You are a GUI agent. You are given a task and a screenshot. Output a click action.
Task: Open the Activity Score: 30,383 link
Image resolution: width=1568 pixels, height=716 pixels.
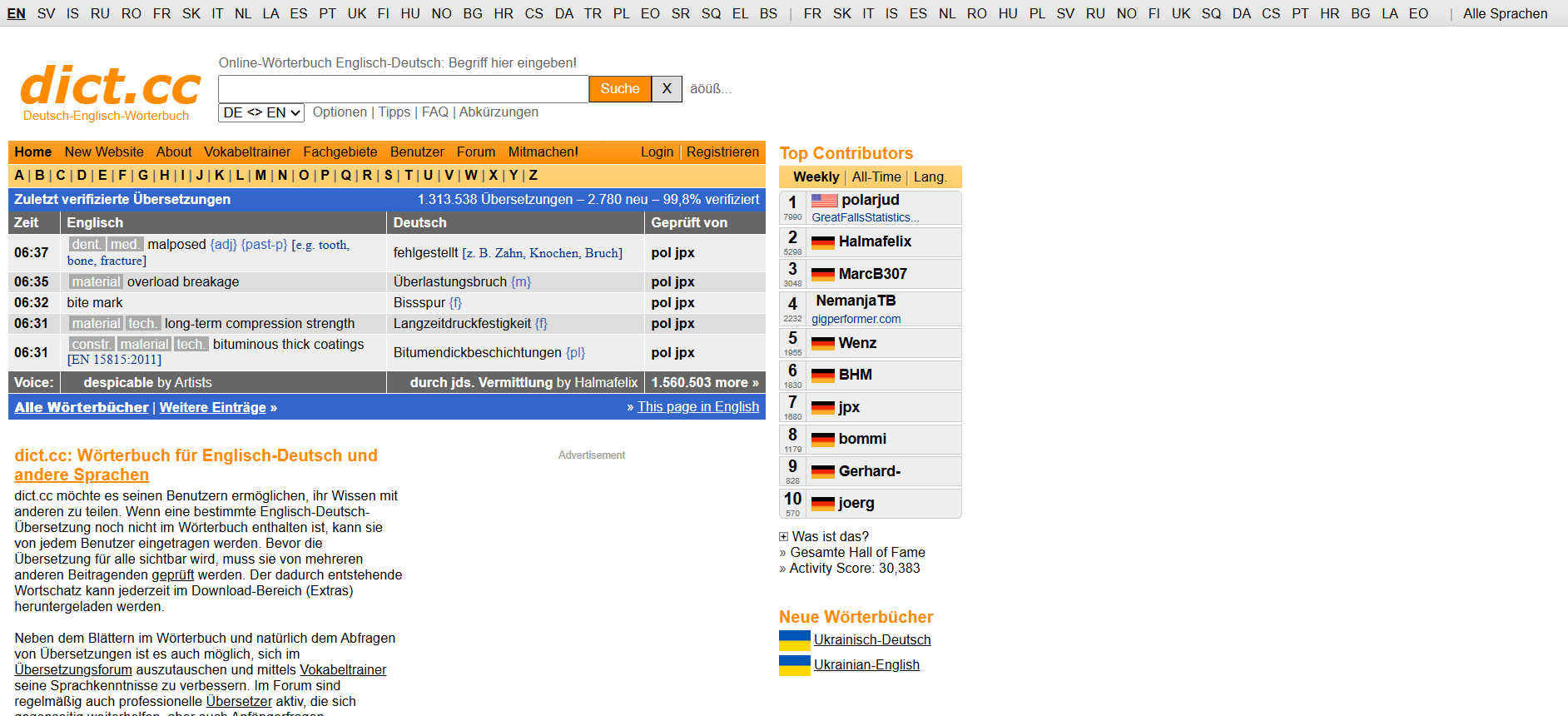tap(855, 569)
